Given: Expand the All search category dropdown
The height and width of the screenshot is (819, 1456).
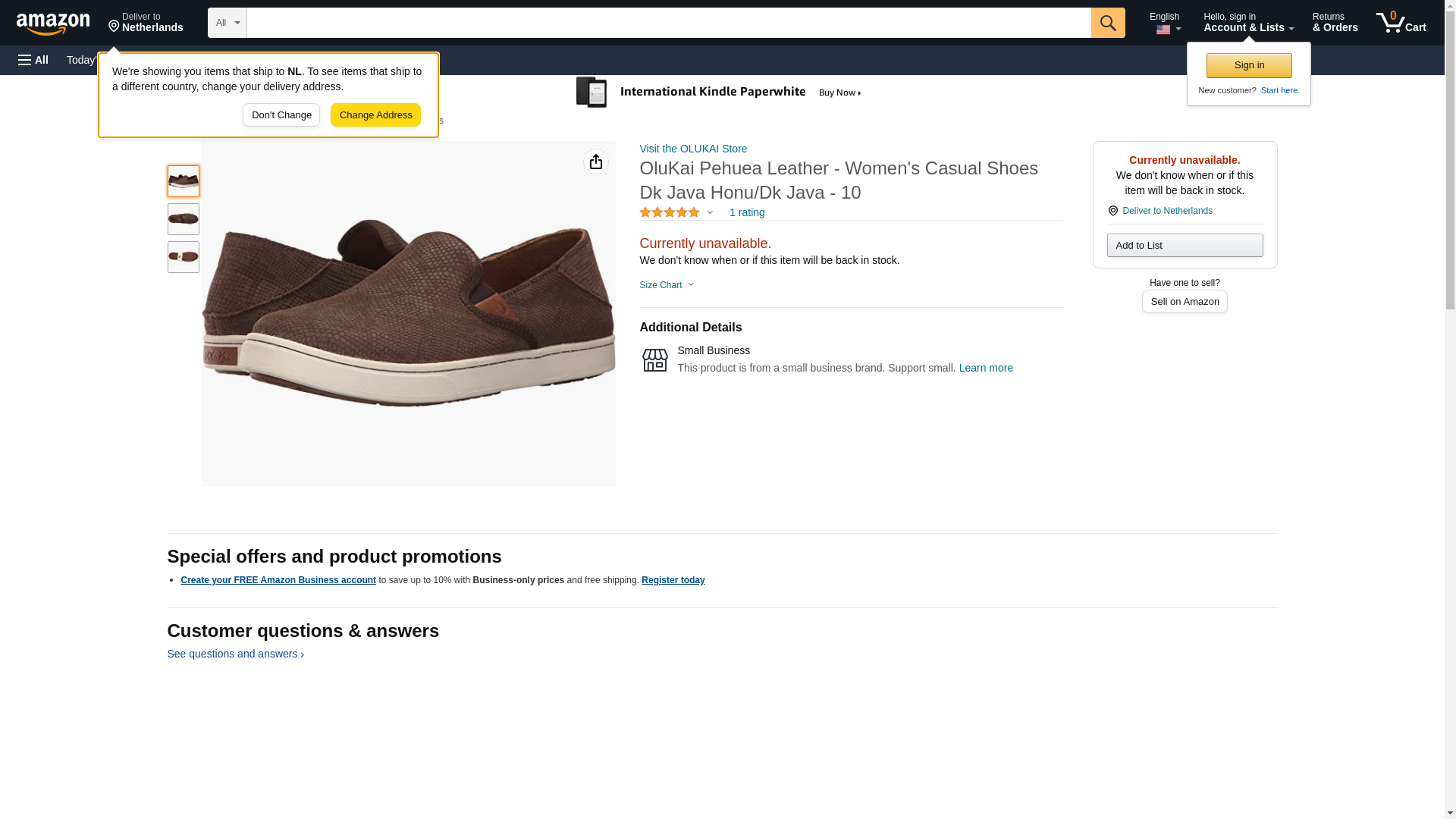Looking at the screenshot, I should pos(227,23).
